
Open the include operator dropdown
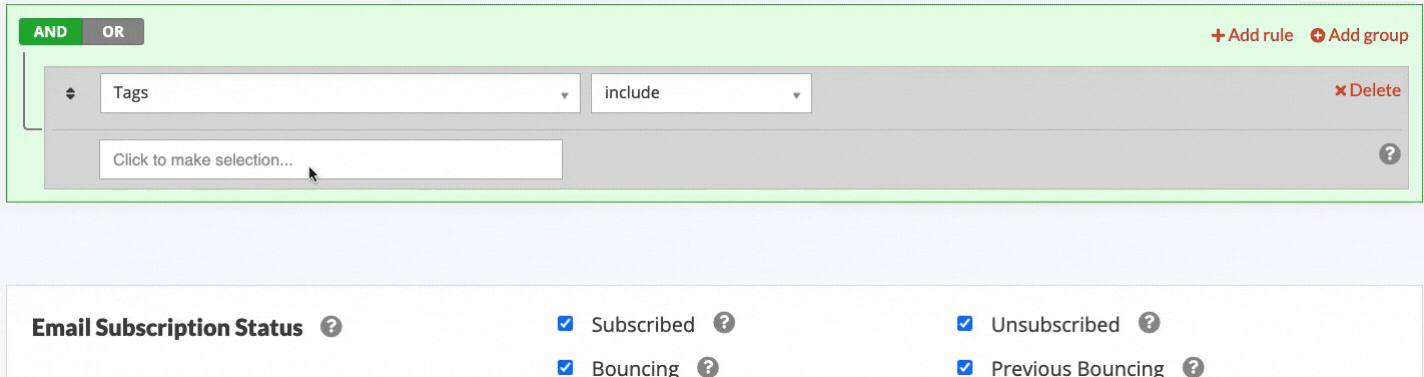tap(701, 93)
